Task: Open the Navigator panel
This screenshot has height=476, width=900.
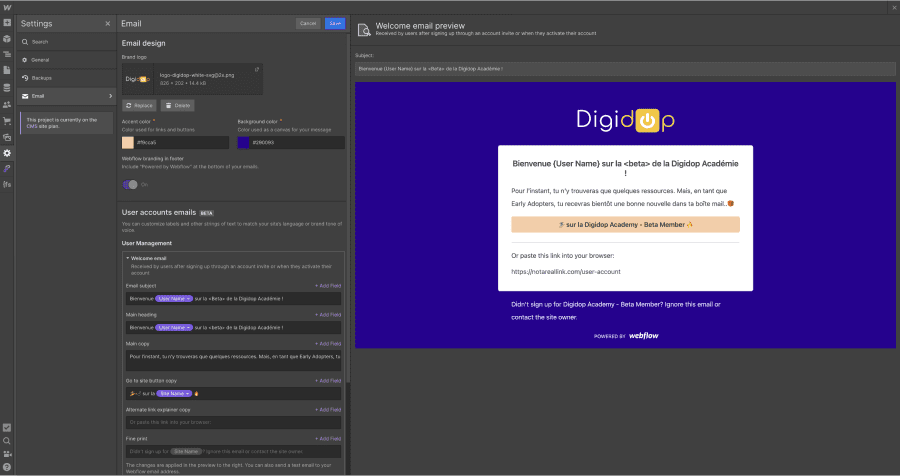Action: tap(7, 55)
